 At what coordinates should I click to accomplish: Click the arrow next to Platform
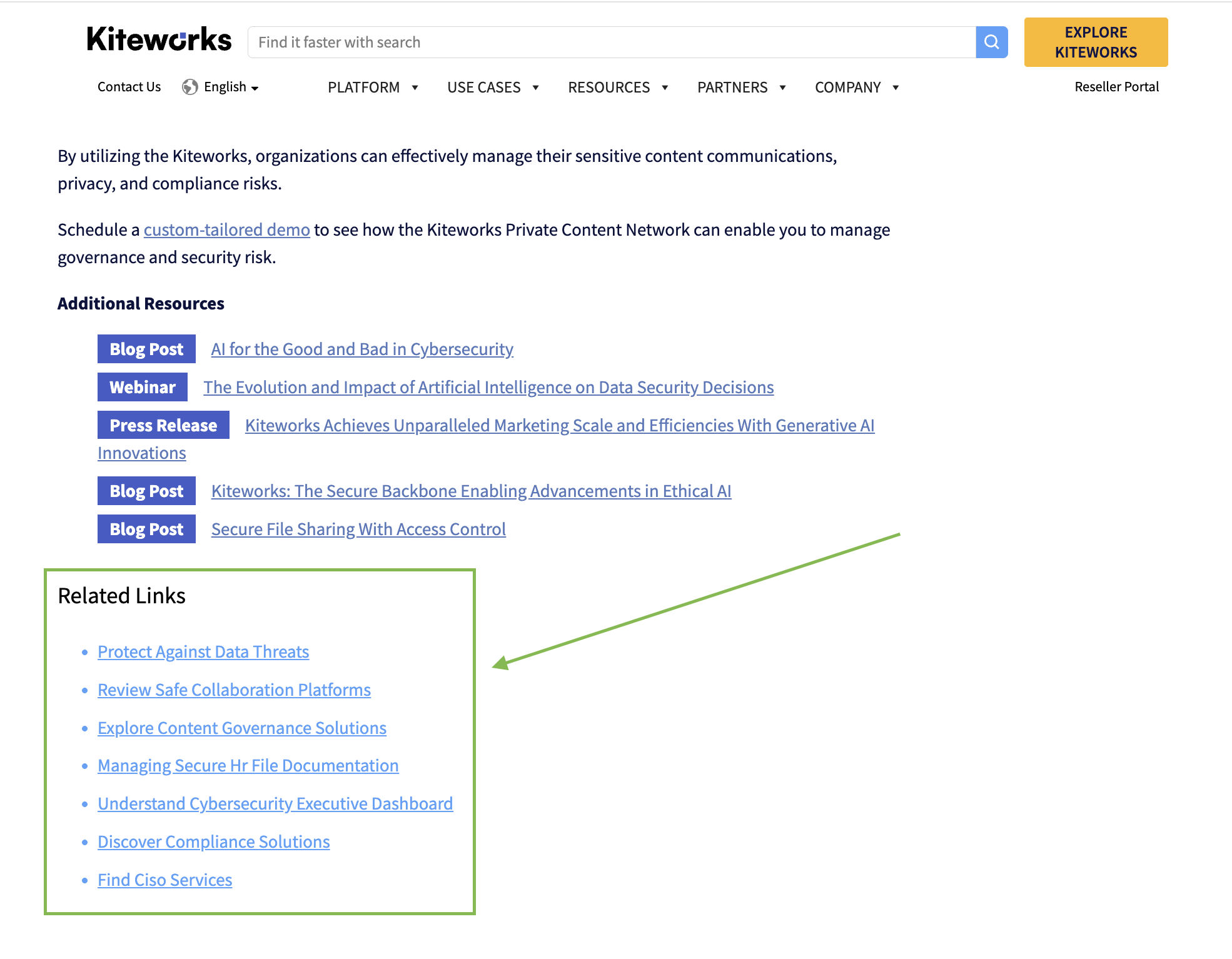pyautogui.click(x=415, y=88)
